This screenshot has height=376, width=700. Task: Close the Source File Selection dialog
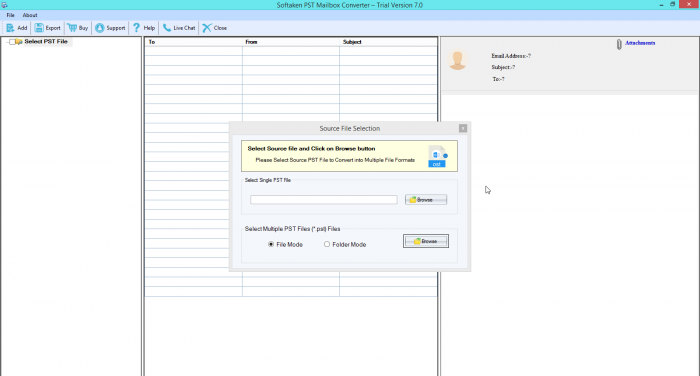pos(463,128)
